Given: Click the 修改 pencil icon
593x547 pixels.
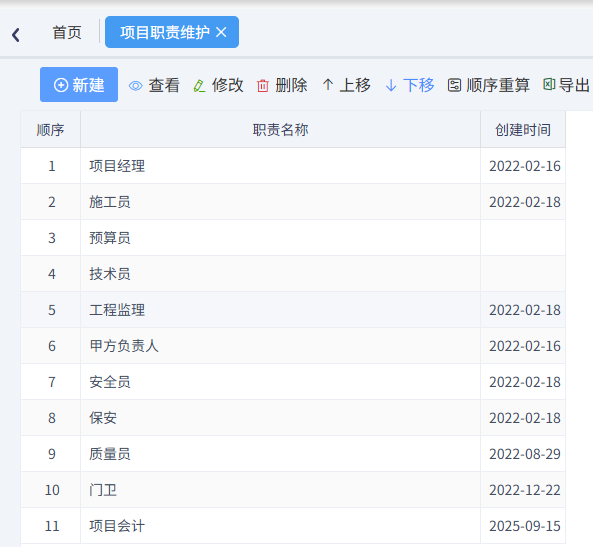Looking at the screenshot, I should (x=199, y=86).
